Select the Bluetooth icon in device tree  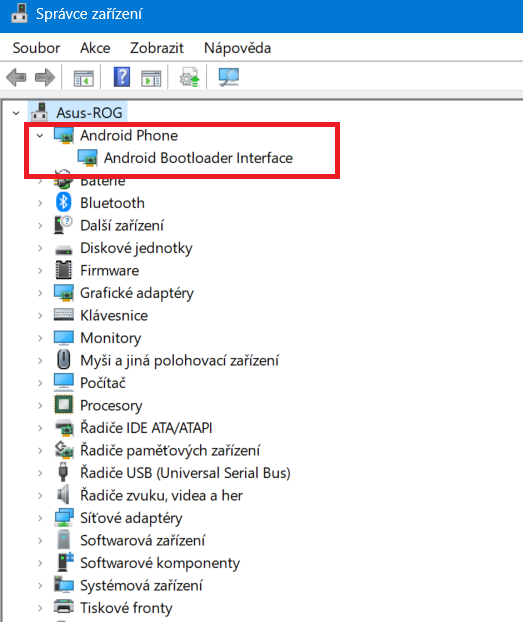point(63,202)
